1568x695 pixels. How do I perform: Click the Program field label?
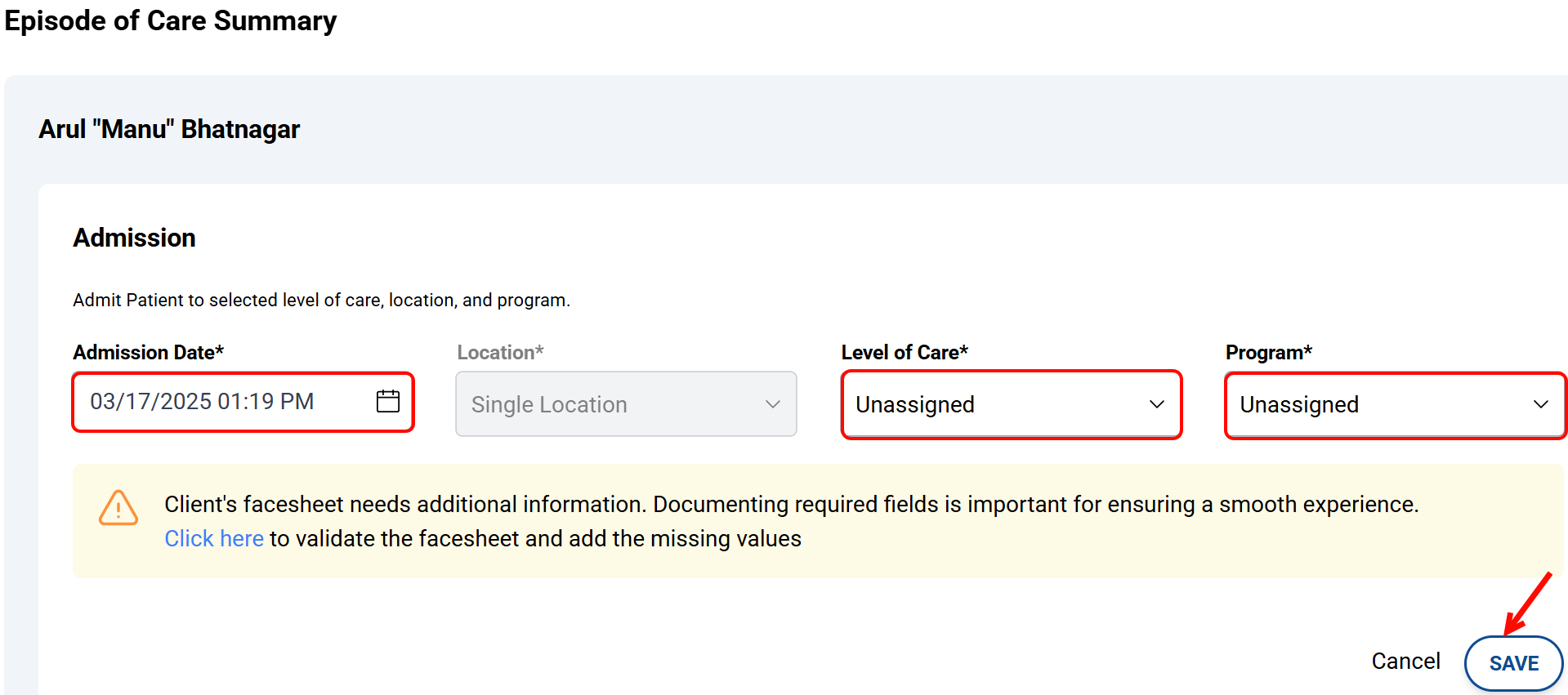pos(1268,352)
